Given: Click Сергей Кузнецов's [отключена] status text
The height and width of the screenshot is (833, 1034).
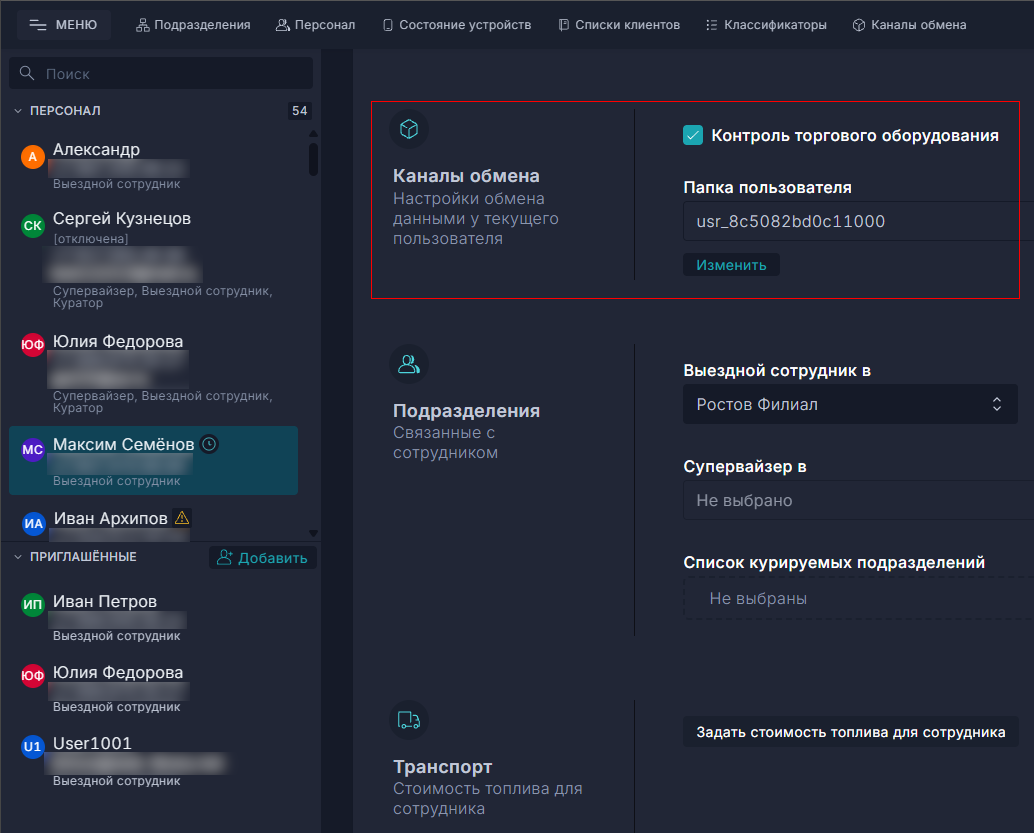Looking at the screenshot, I should click(90, 239).
